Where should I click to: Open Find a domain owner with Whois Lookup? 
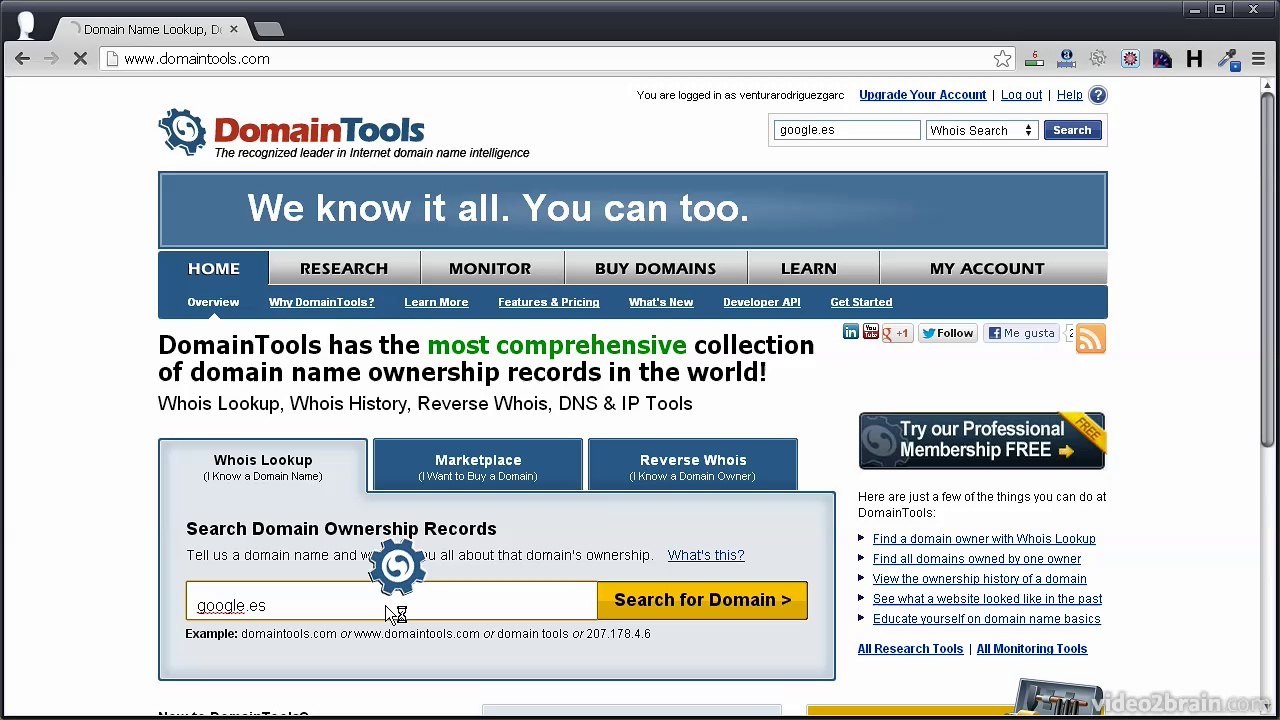coord(984,539)
